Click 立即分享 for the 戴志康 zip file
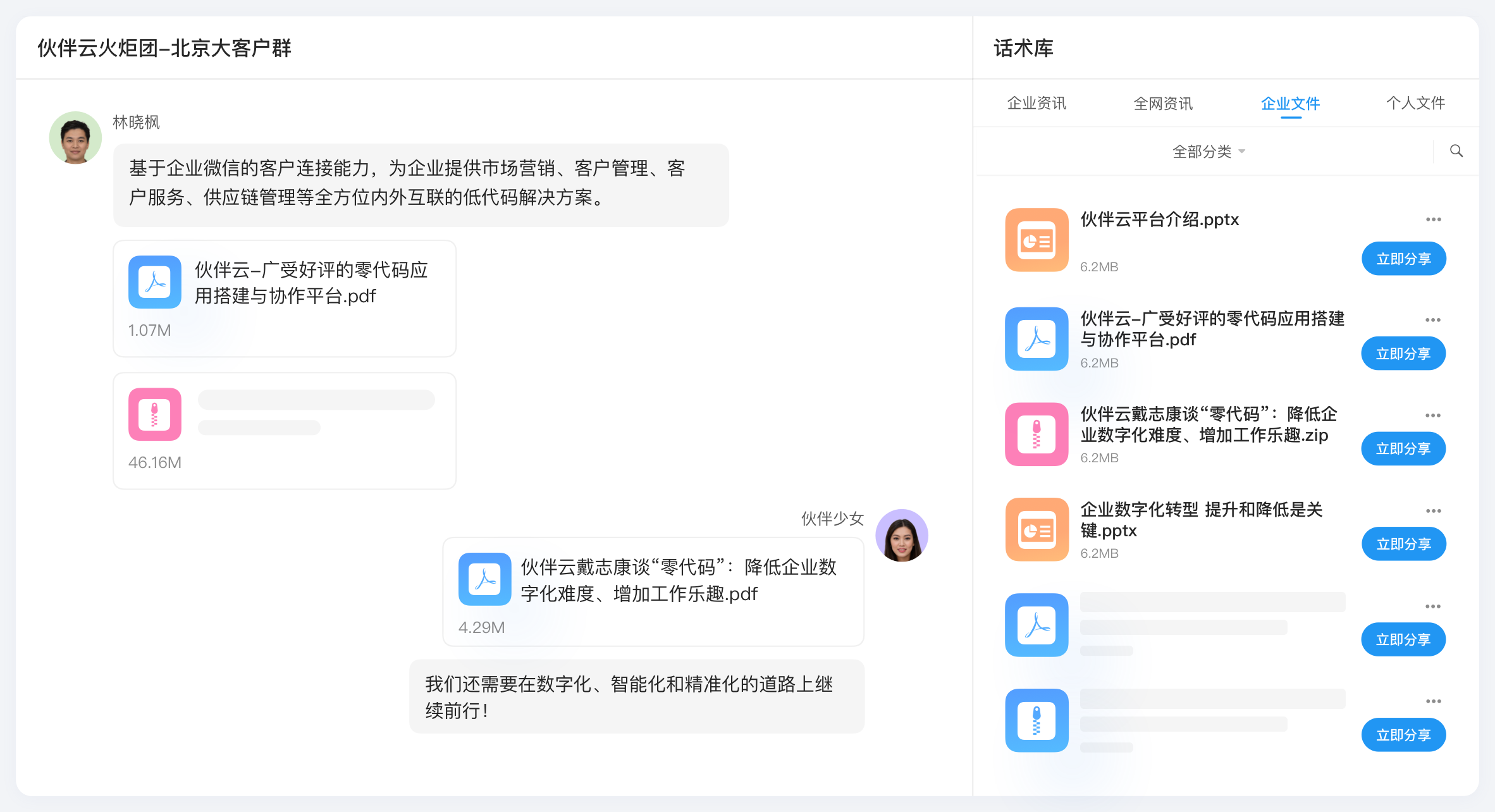Viewport: 1495px width, 812px height. (x=1403, y=449)
